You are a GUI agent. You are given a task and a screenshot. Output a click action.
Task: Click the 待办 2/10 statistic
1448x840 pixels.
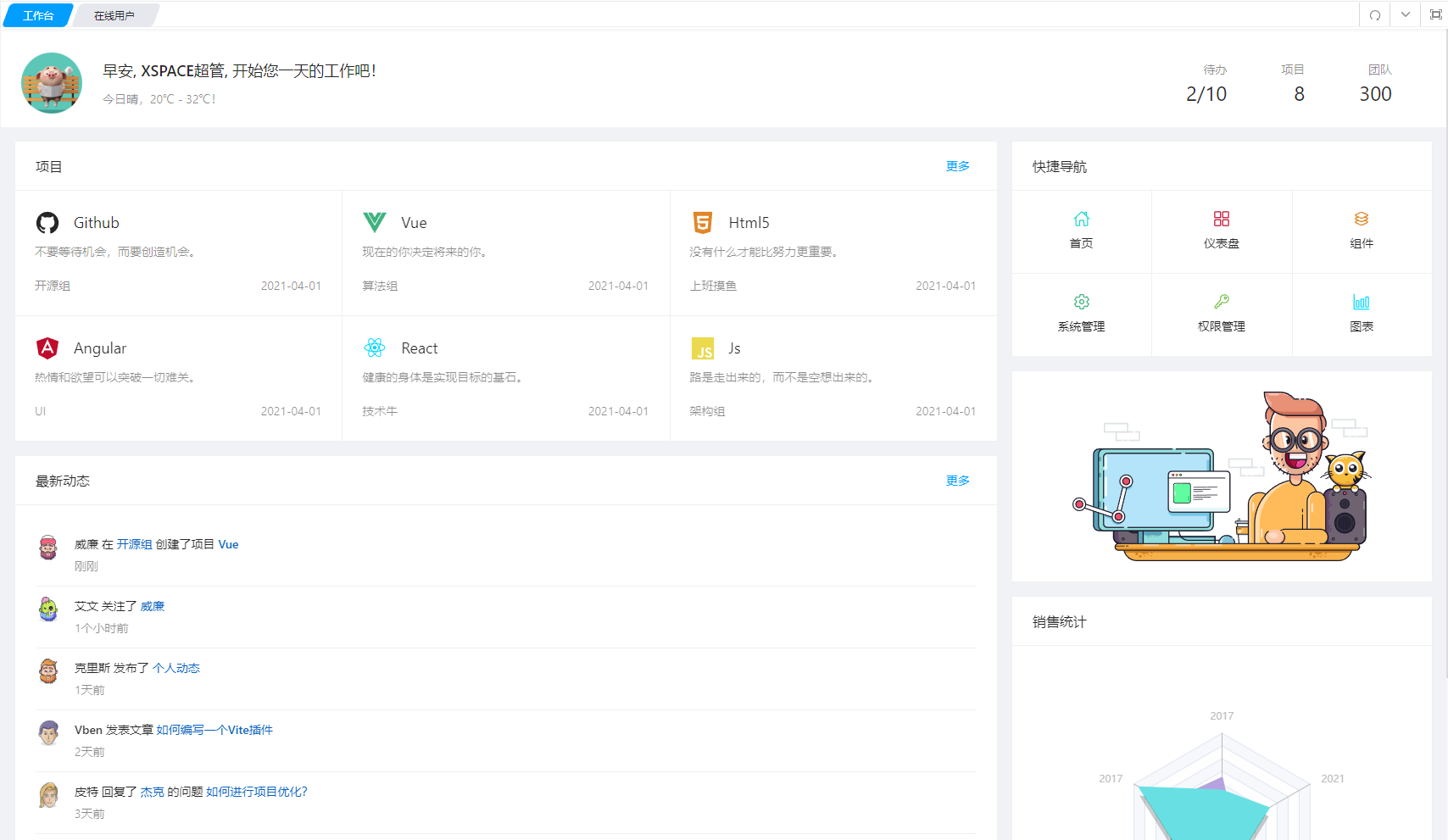click(1206, 83)
